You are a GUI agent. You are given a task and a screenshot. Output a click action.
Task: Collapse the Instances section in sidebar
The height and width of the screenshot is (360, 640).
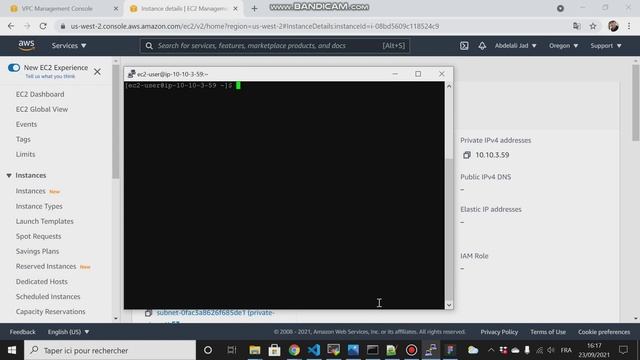point(9,176)
